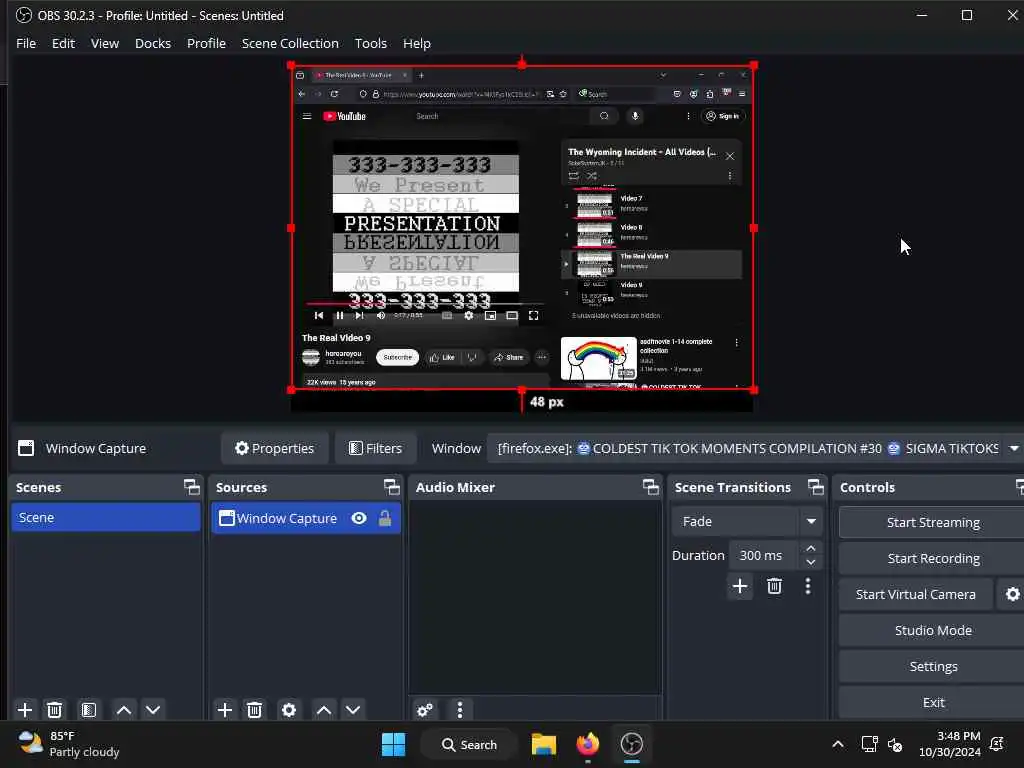This screenshot has width=1024, height=768.
Task: Move scene down in Scenes dock
Action: [153, 710]
